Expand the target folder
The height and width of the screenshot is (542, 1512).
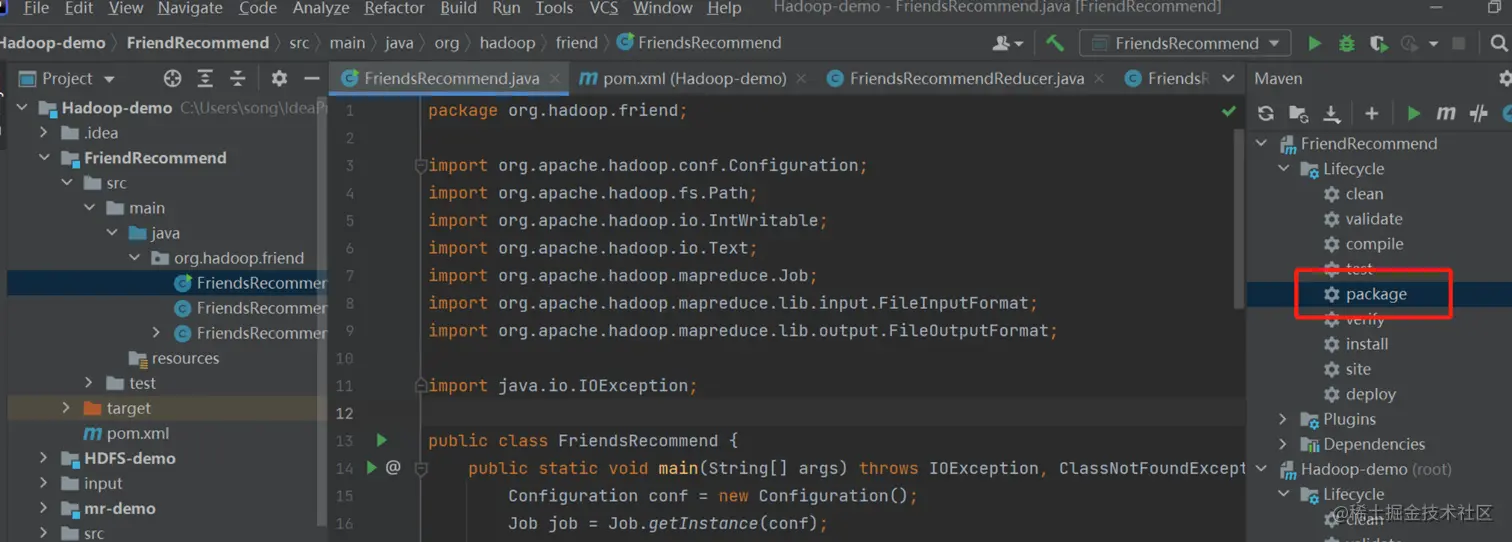(x=66, y=408)
